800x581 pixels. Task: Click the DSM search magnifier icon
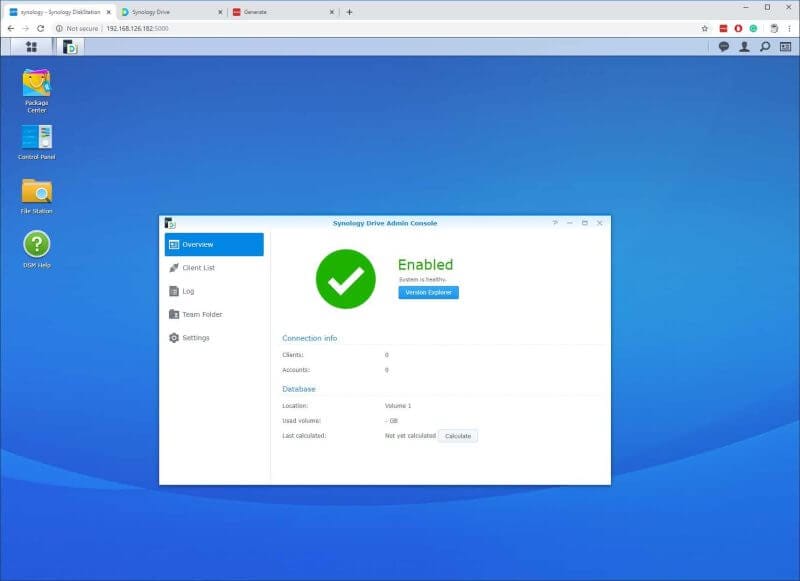(x=765, y=46)
